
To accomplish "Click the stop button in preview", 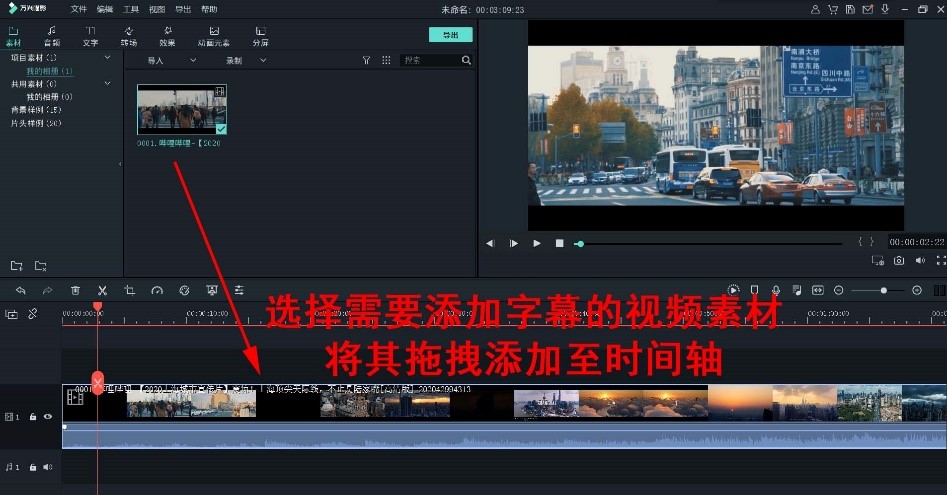I will tap(559, 243).
